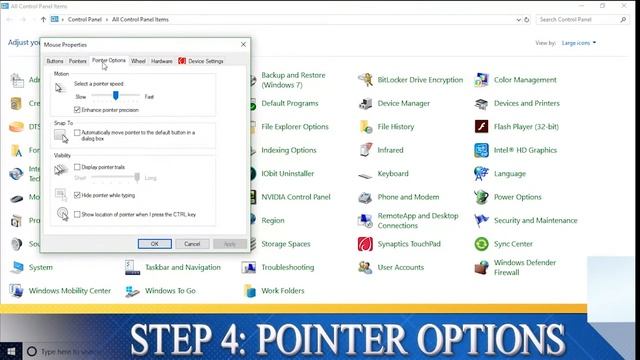Open the Backup and Restore (Windows 7) link

tap(293, 80)
